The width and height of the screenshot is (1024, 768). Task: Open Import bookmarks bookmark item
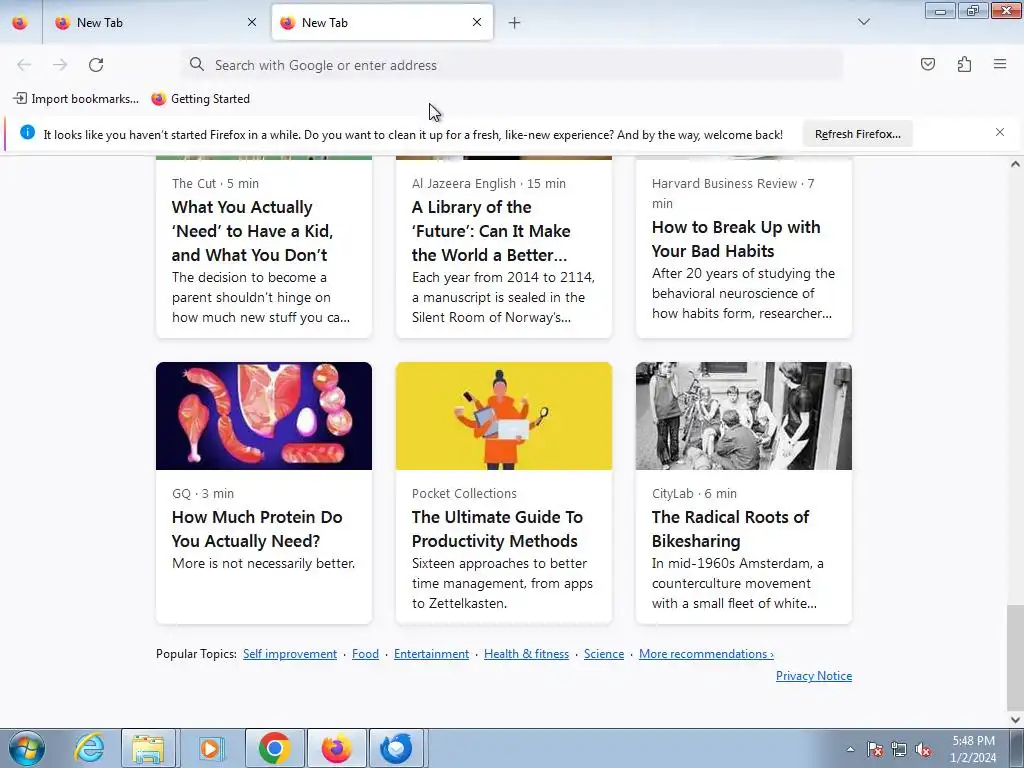(x=76, y=99)
